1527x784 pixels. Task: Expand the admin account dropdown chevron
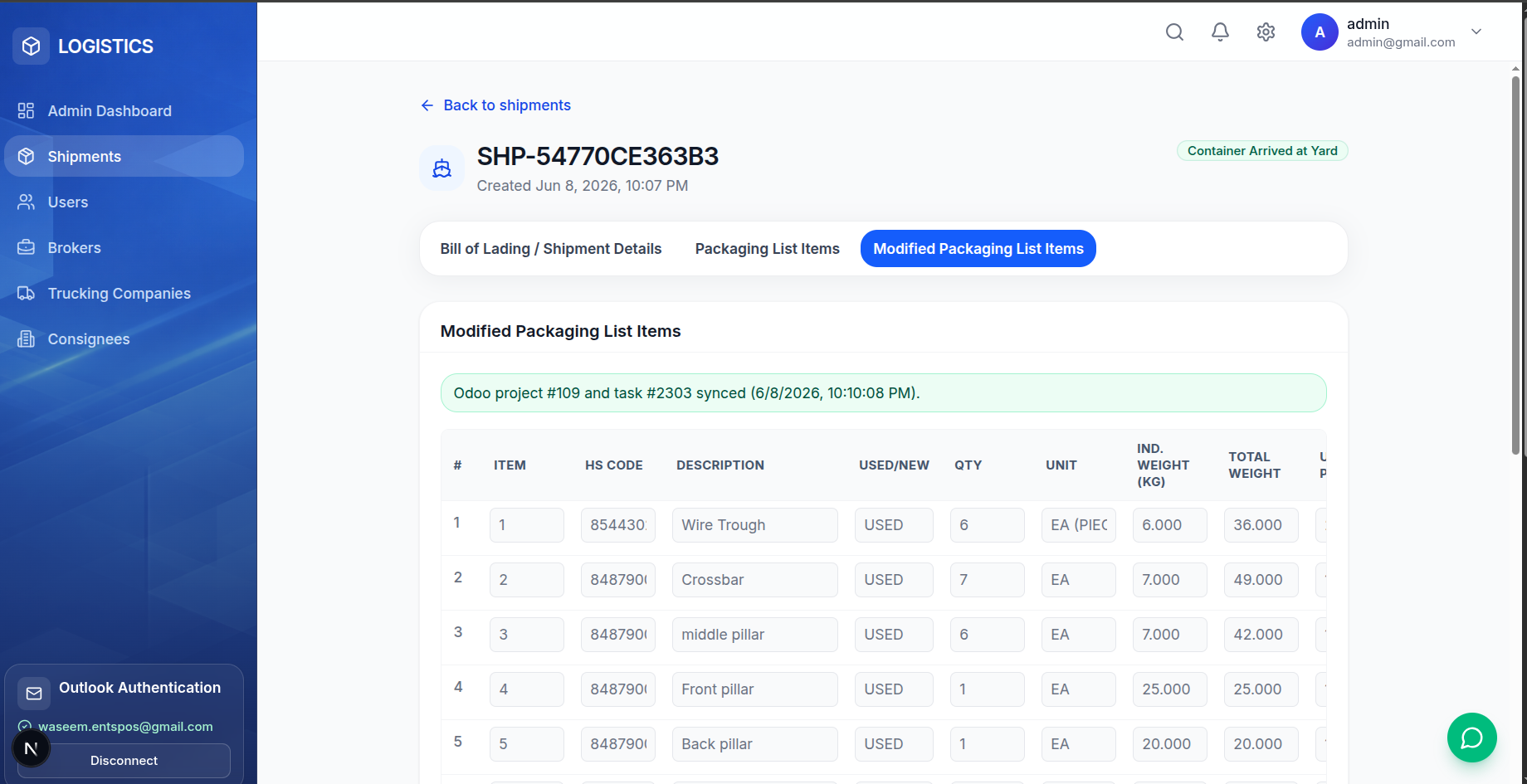click(1476, 32)
